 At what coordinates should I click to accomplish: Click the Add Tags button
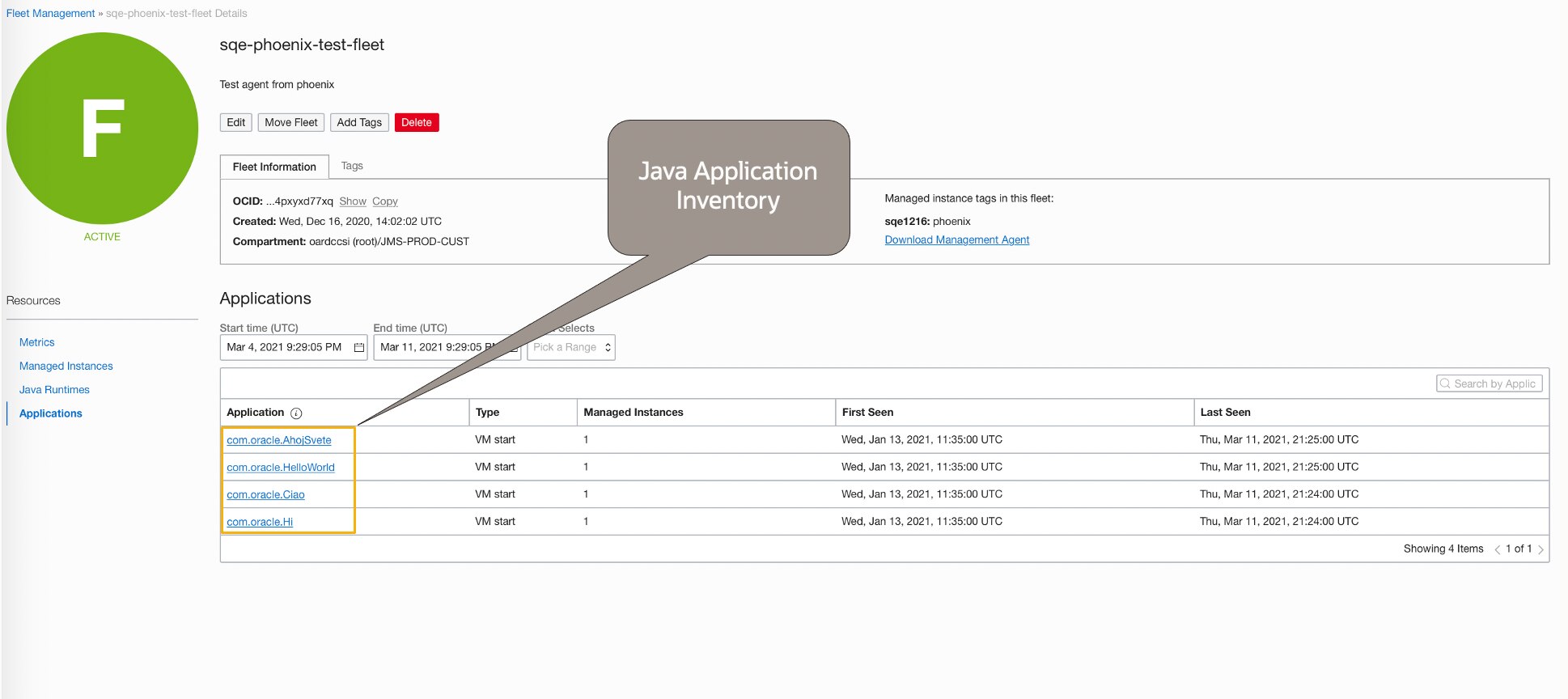[x=359, y=122]
